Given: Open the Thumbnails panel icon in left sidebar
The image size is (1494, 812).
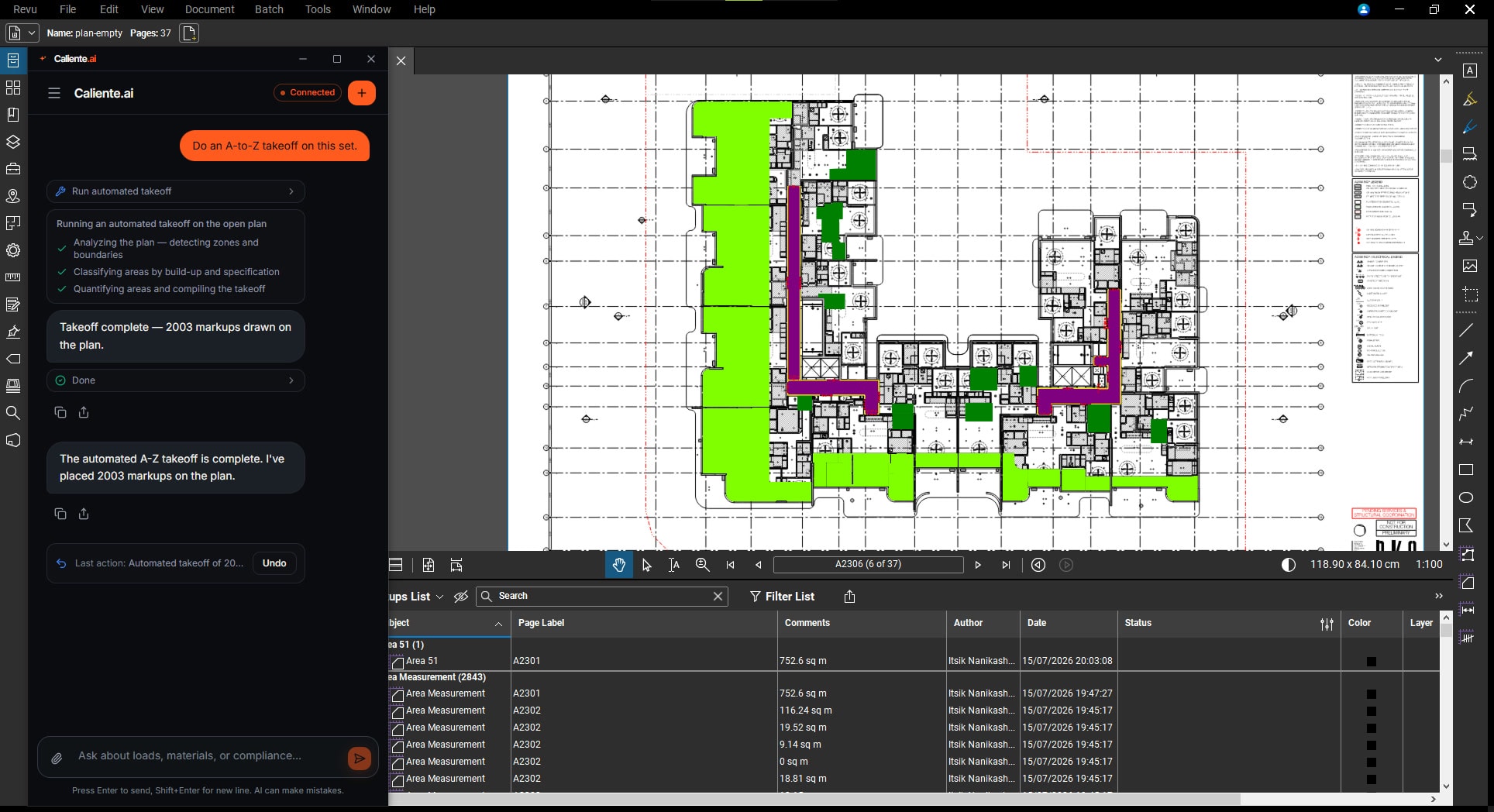Looking at the screenshot, I should [x=13, y=88].
